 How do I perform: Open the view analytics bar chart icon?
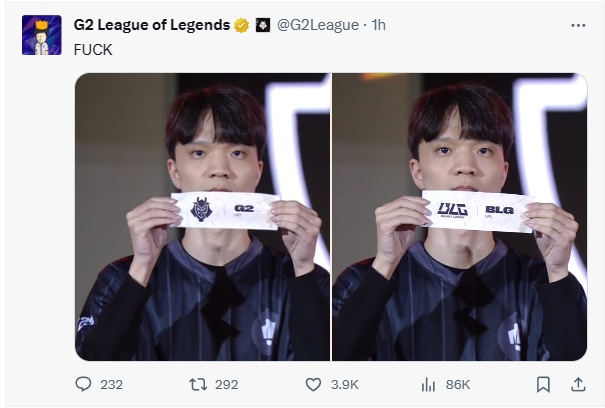coord(430,384)
